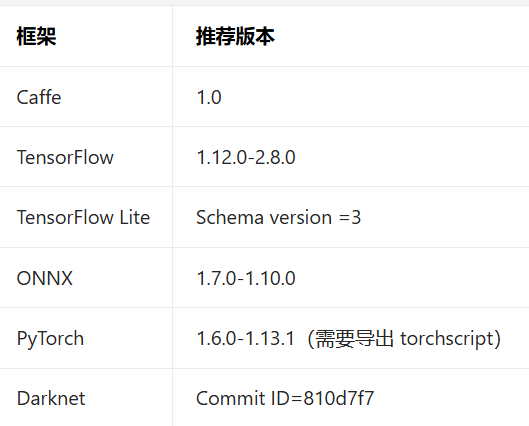Click the 810d7f7 commit hash
This screenshot has width=529, height=426.
point(338,398)
